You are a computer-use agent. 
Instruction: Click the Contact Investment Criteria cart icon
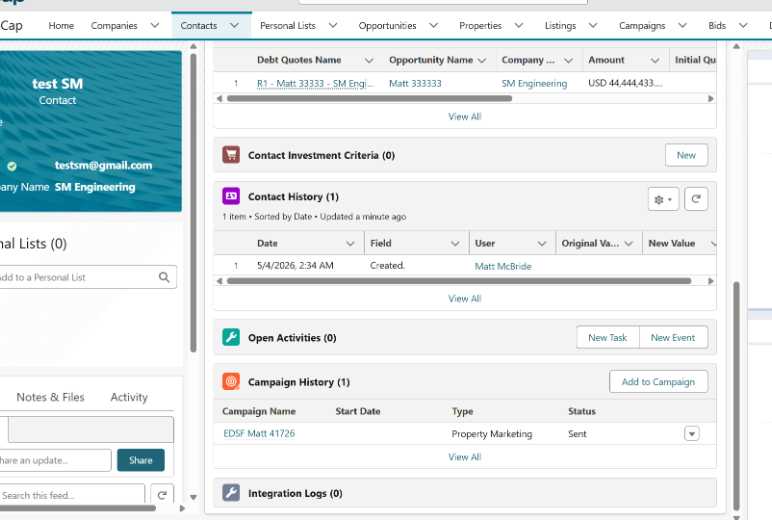[x=231, y=155]
